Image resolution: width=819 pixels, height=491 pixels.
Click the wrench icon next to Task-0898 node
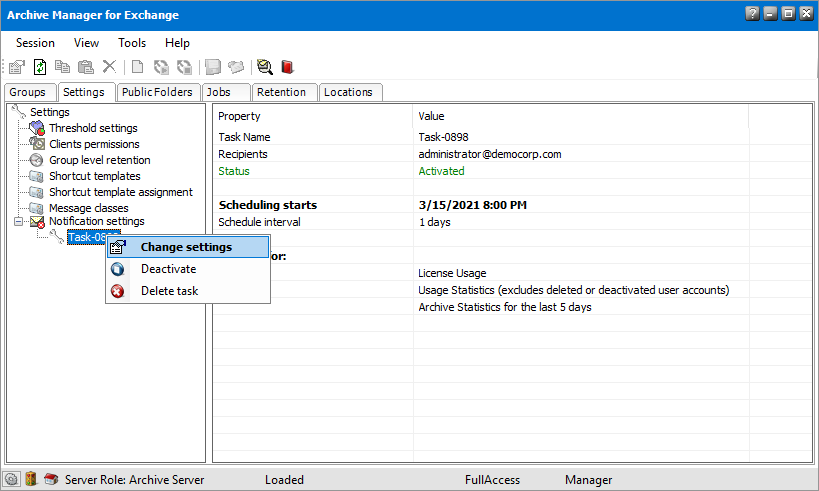[56, 237]
